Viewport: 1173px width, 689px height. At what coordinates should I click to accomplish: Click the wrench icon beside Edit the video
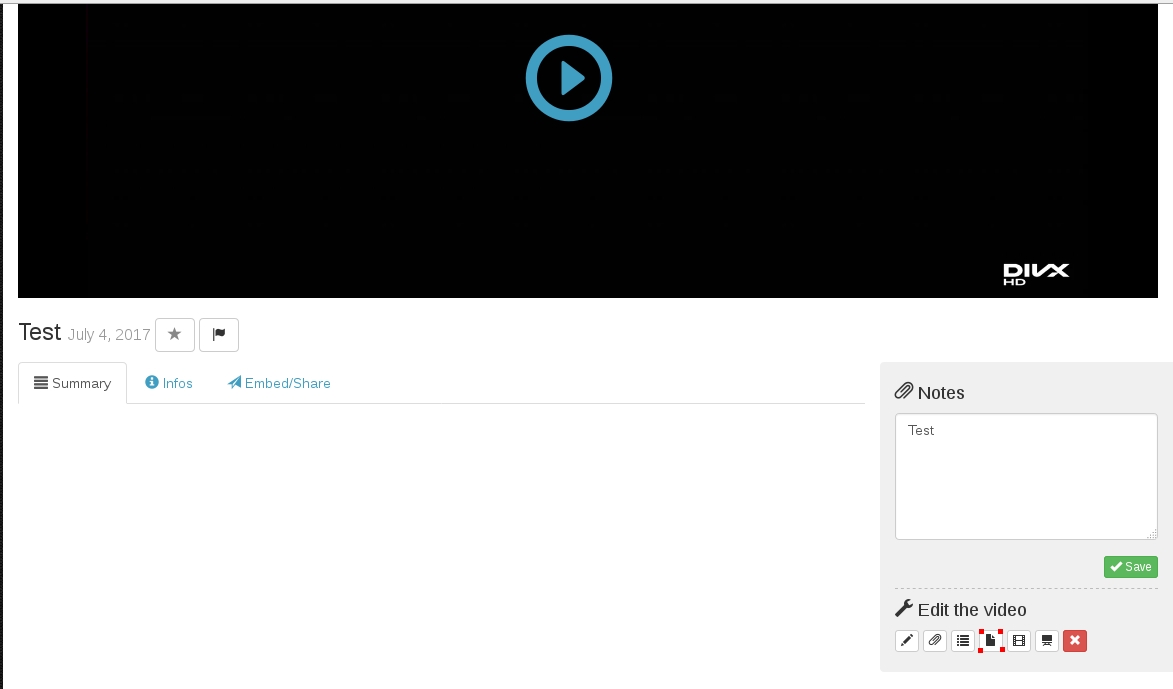(903, 608)
